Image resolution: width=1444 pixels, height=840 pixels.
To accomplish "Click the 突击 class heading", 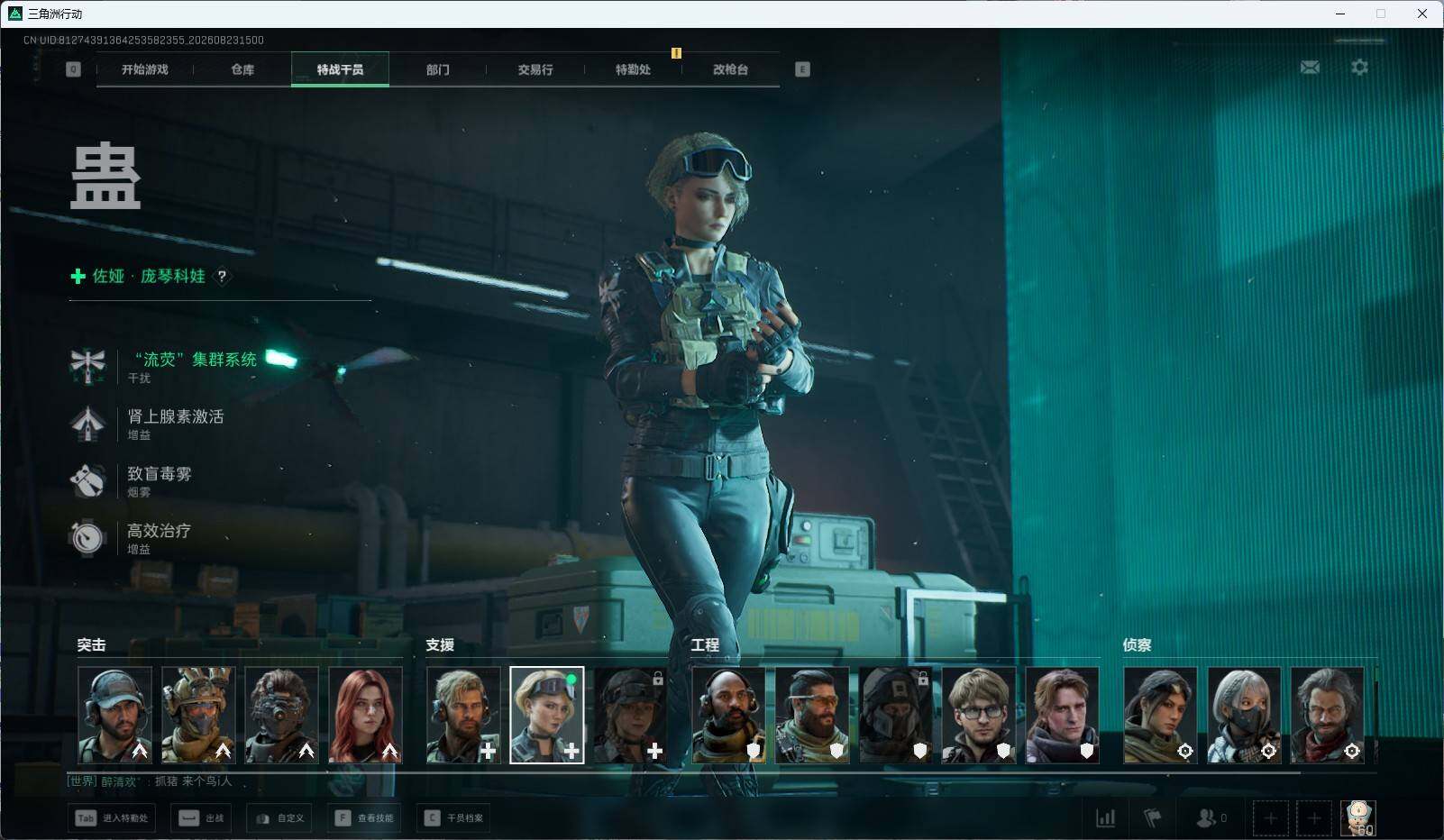I will (91, 644).
